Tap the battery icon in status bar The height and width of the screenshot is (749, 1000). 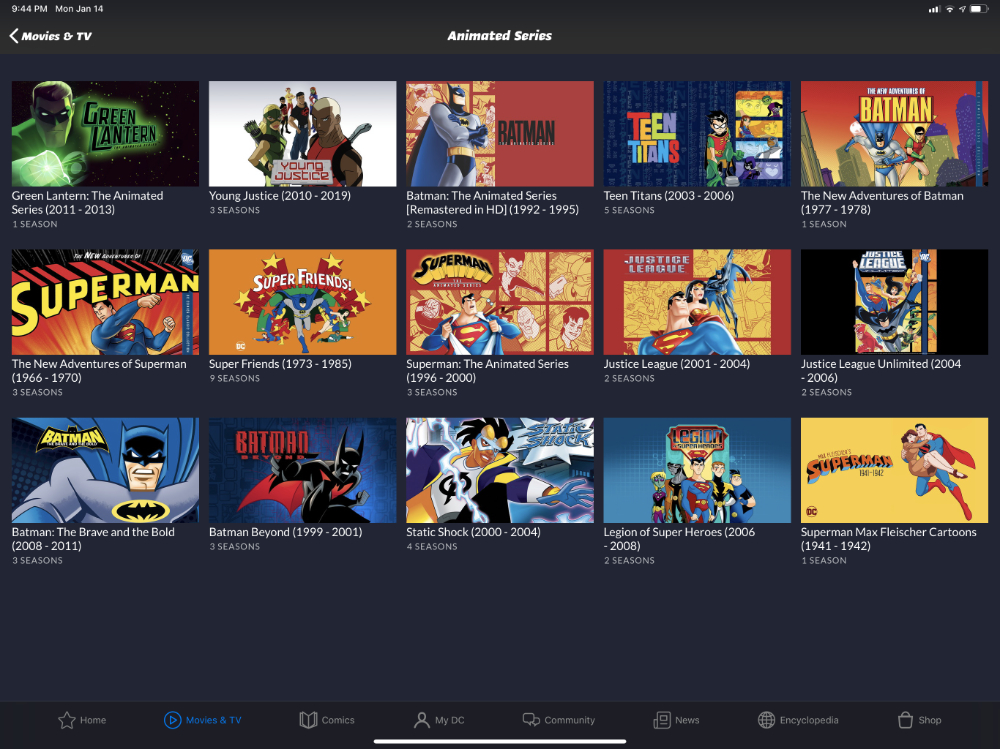[x=979, y=9]
